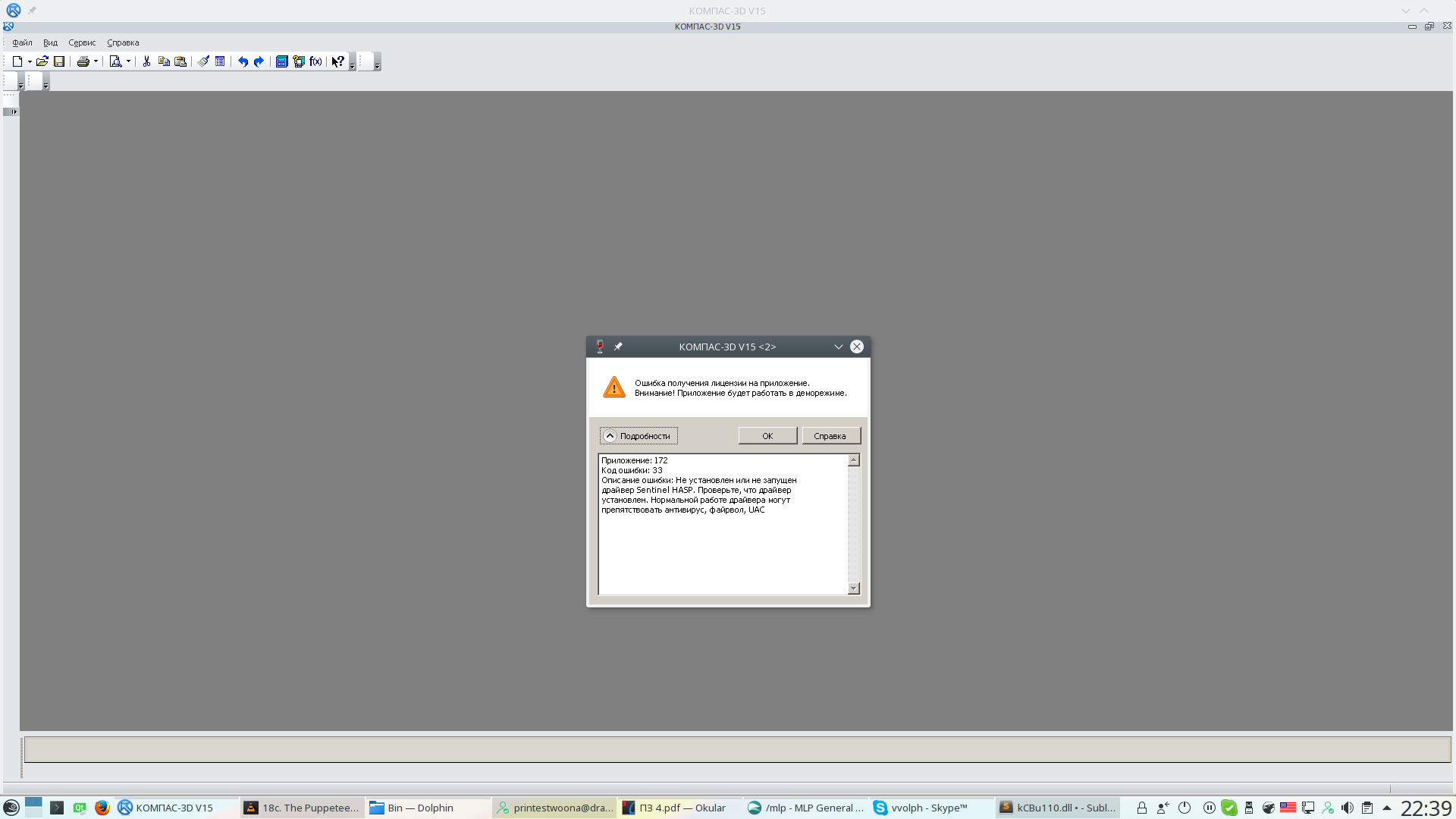1456x819 pixels.
Task: Switch to the vvolph - Skype window
Action: coord(932,808)
